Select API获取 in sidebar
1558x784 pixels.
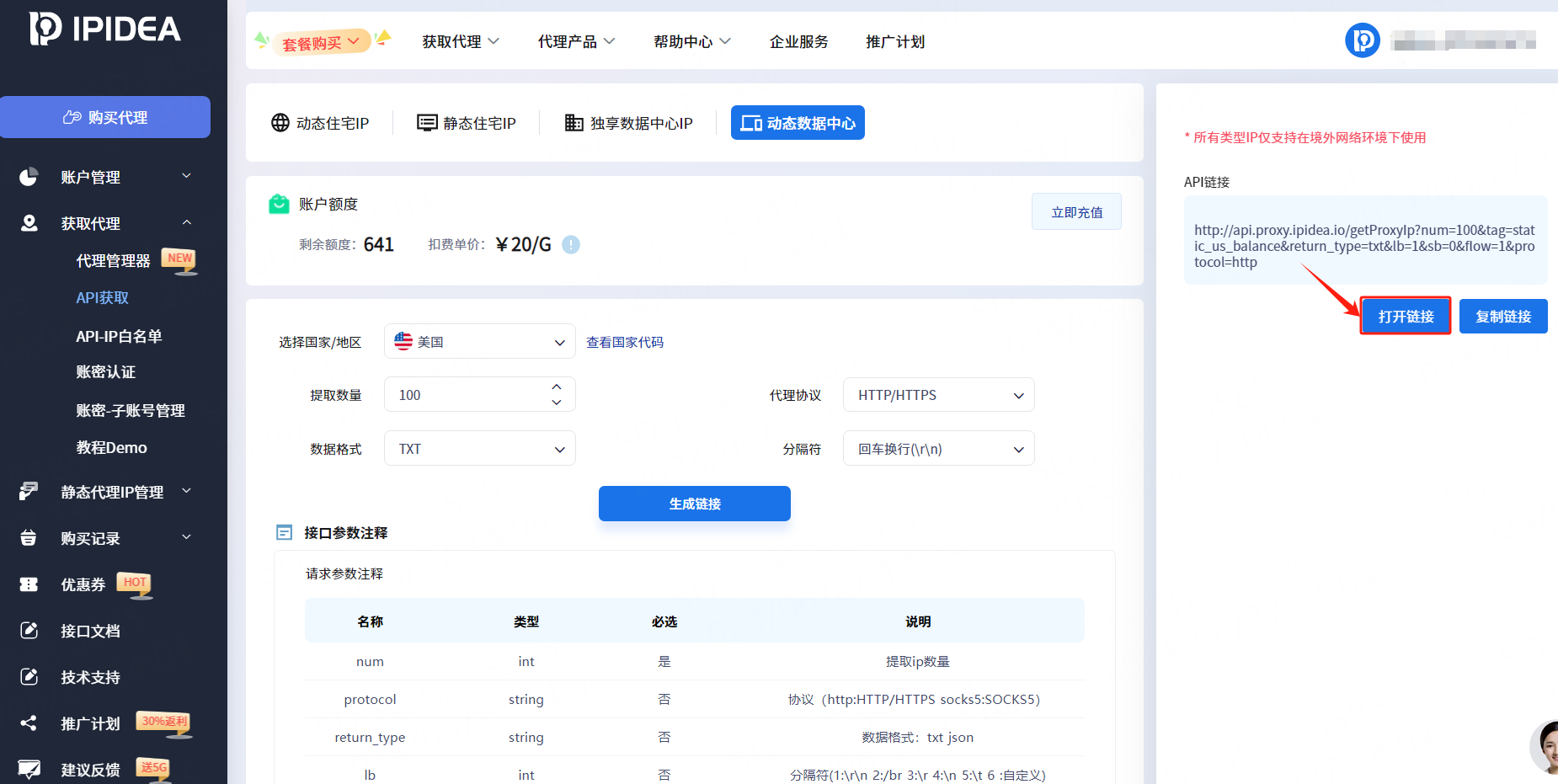coord(102,297)
